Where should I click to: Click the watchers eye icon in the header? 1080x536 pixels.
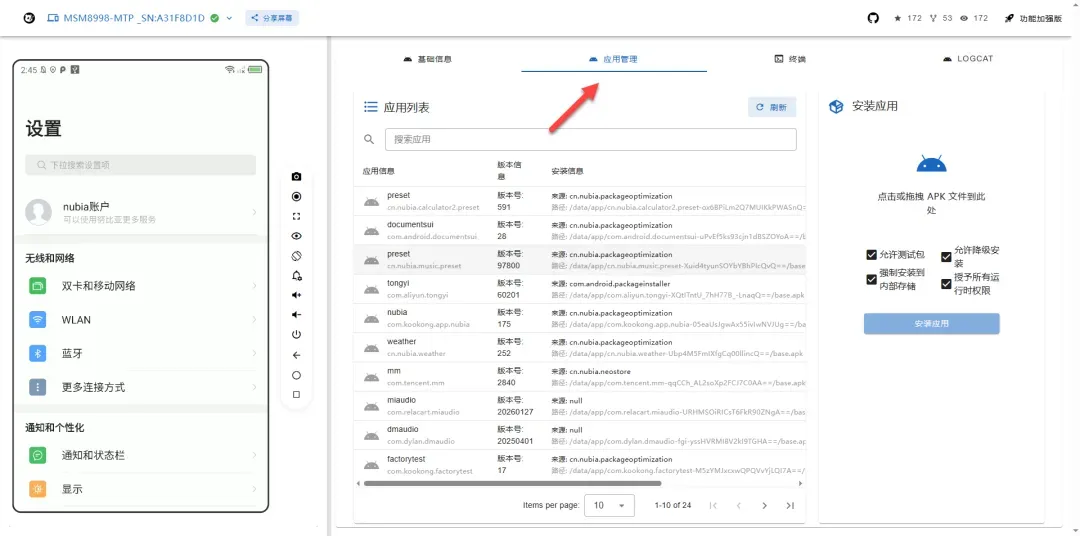(964, 19)
